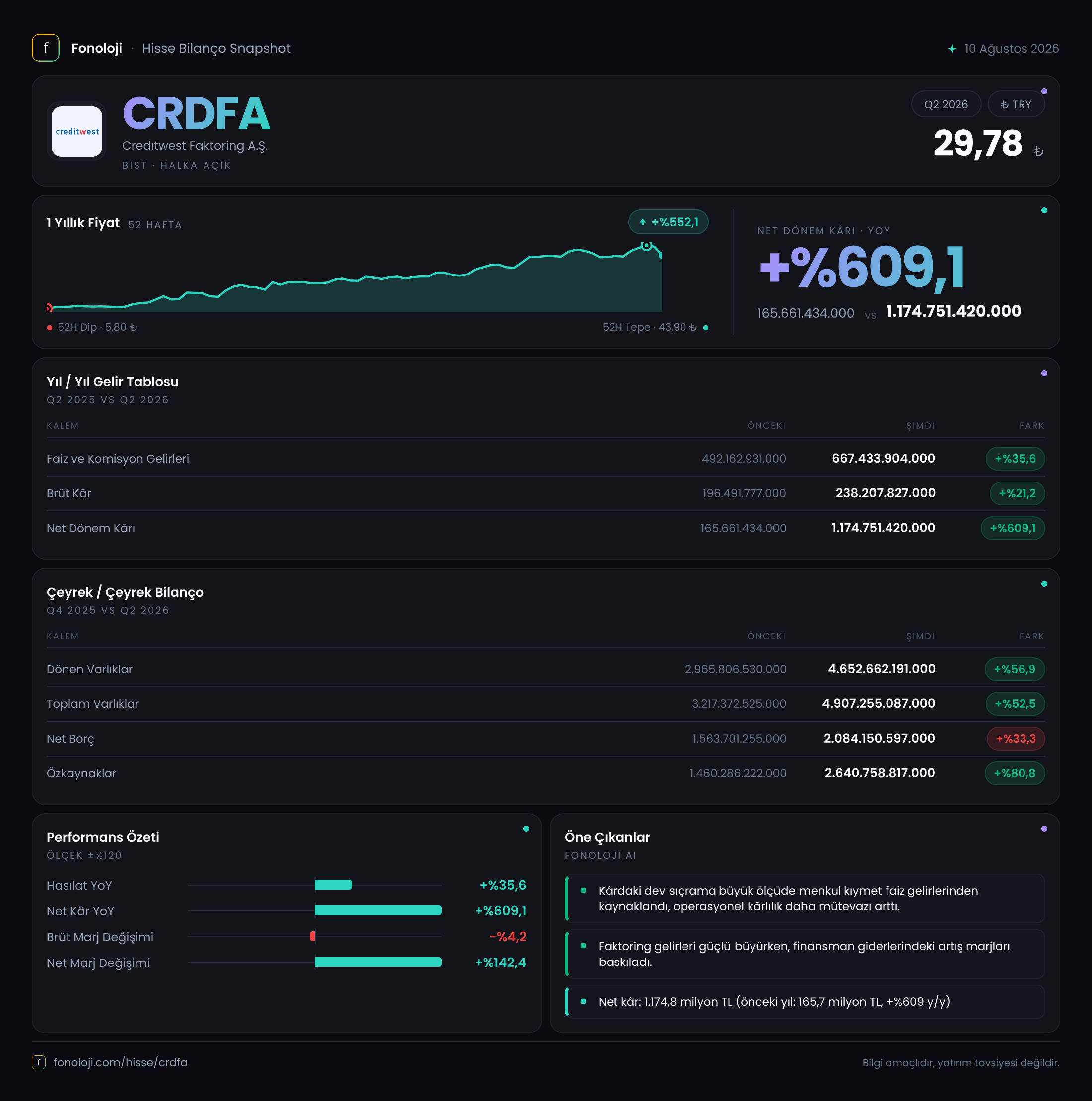Select the TRY currency pill
The width and height of the screenshot is (1092, 1101).
click(1016, 104)
